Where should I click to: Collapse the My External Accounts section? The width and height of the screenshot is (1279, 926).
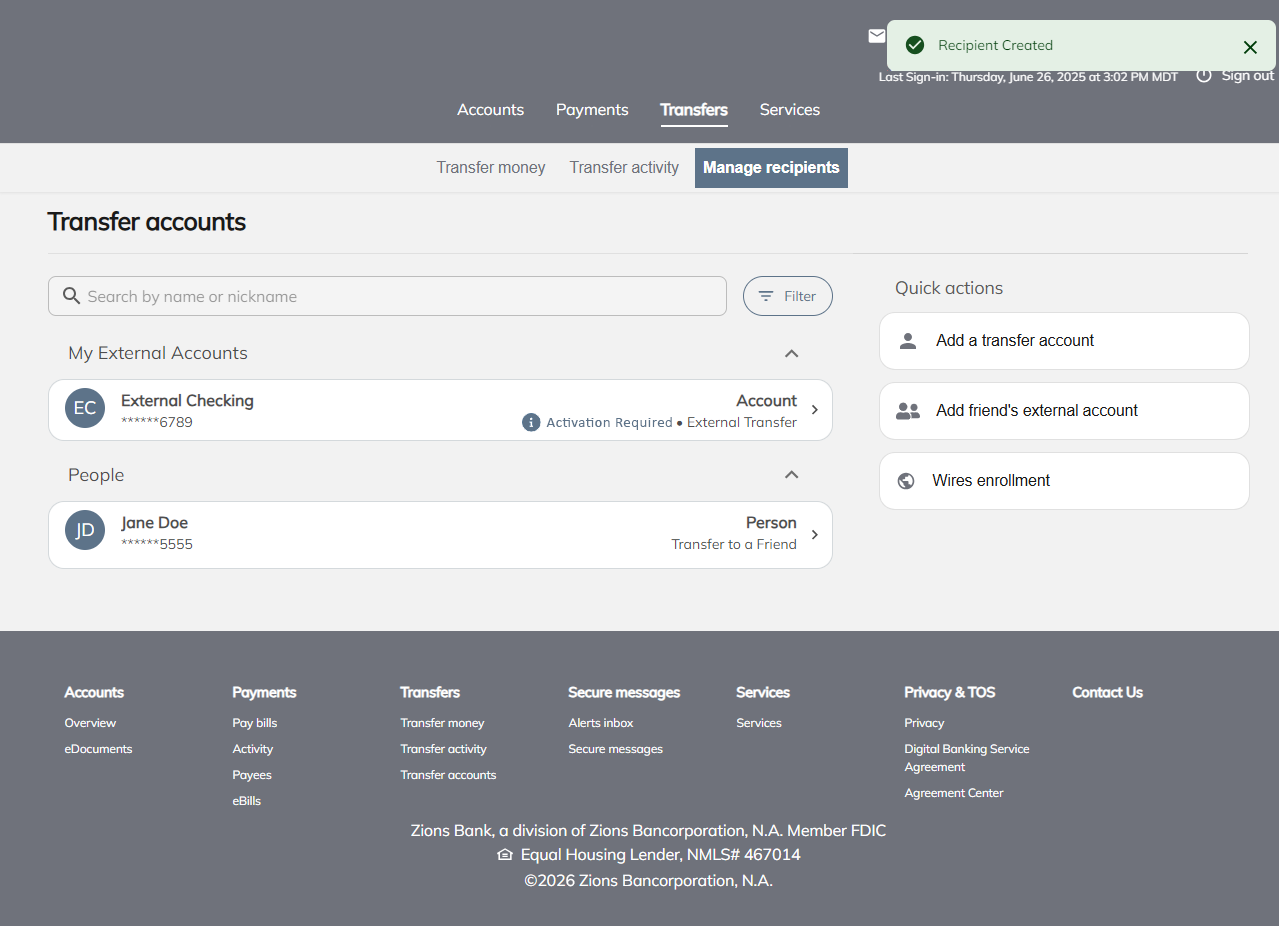(x=792, y=353)
